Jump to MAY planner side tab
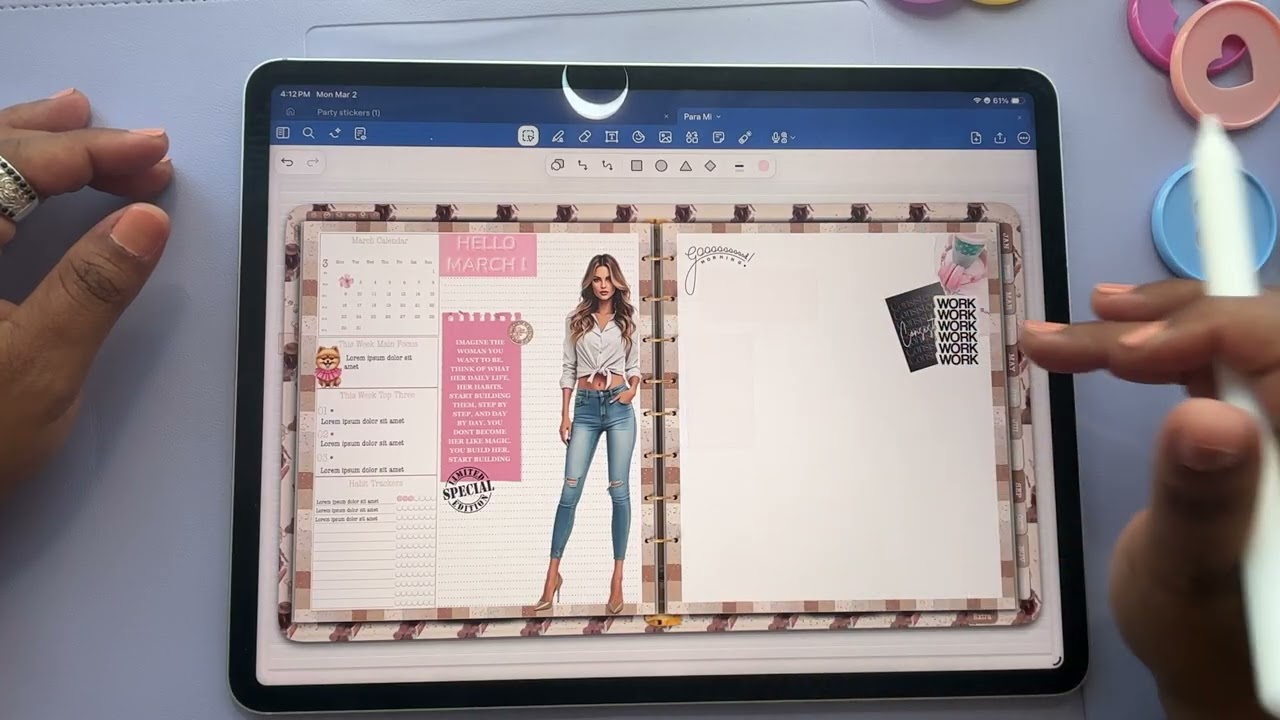The width and height of the screenshot is (1280, 720). pos(1012,361)
